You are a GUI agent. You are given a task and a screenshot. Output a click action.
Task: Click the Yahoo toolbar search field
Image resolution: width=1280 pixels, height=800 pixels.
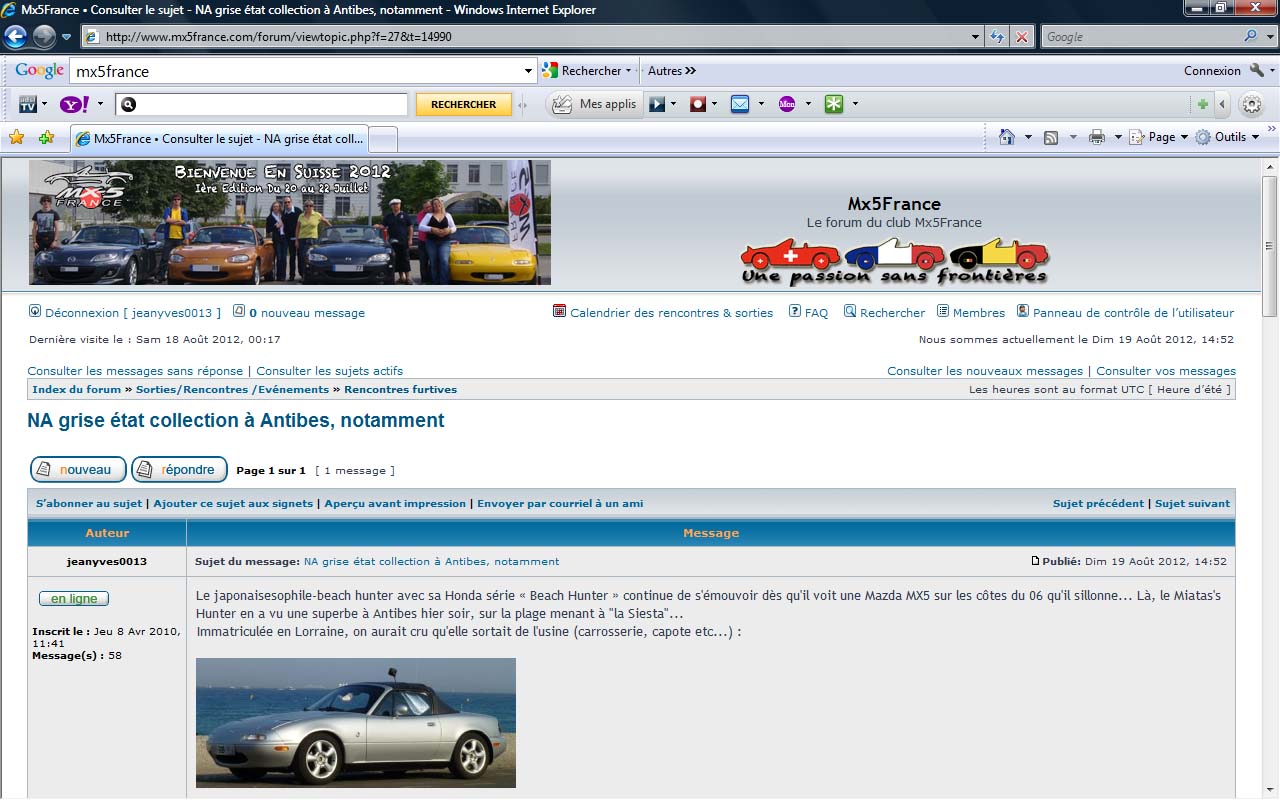coord(262,104)
